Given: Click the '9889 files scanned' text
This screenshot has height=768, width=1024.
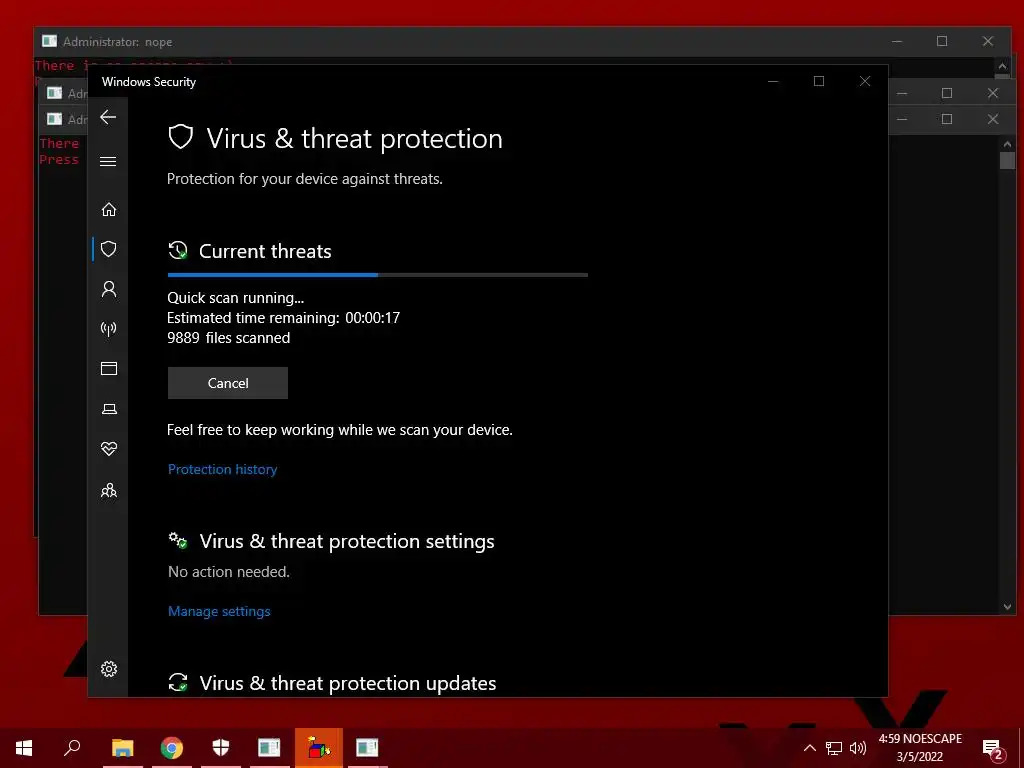Looking at the screenshot, I should [228, 338].
